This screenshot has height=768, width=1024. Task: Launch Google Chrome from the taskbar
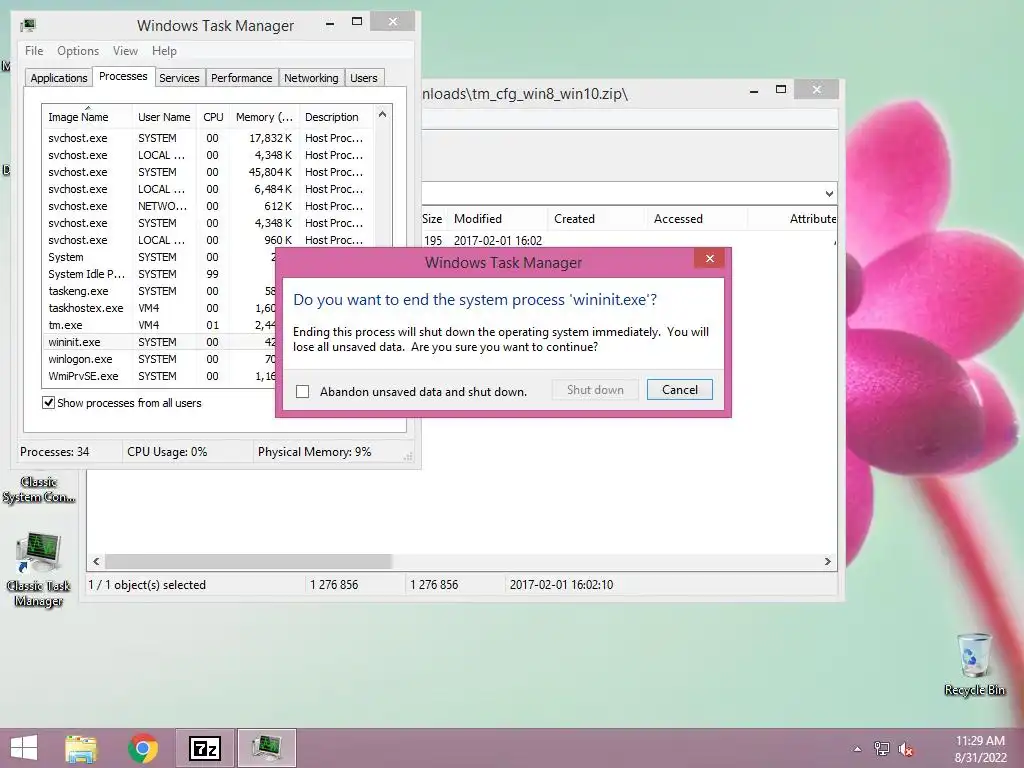(142, 748)
